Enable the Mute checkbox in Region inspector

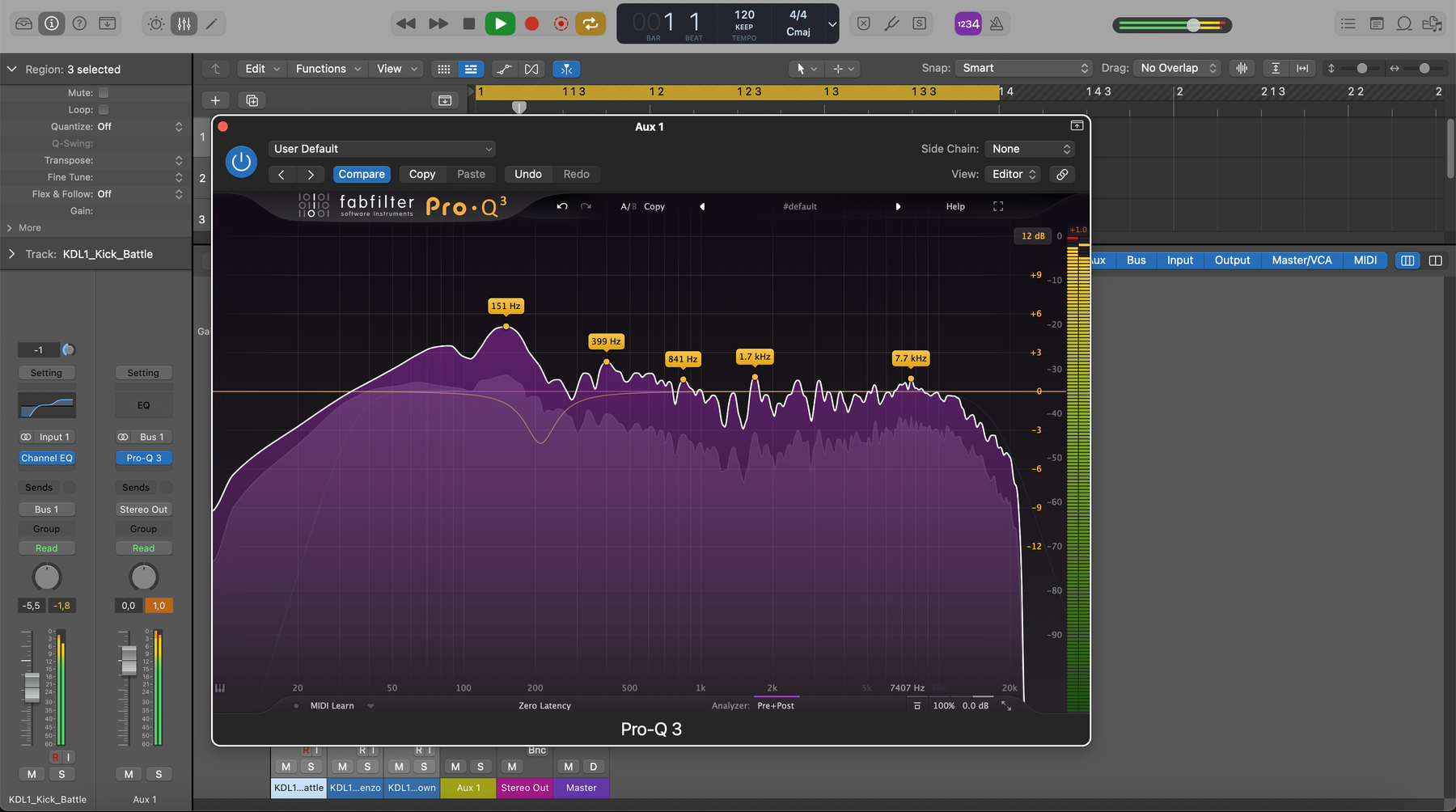click(104, 93)
